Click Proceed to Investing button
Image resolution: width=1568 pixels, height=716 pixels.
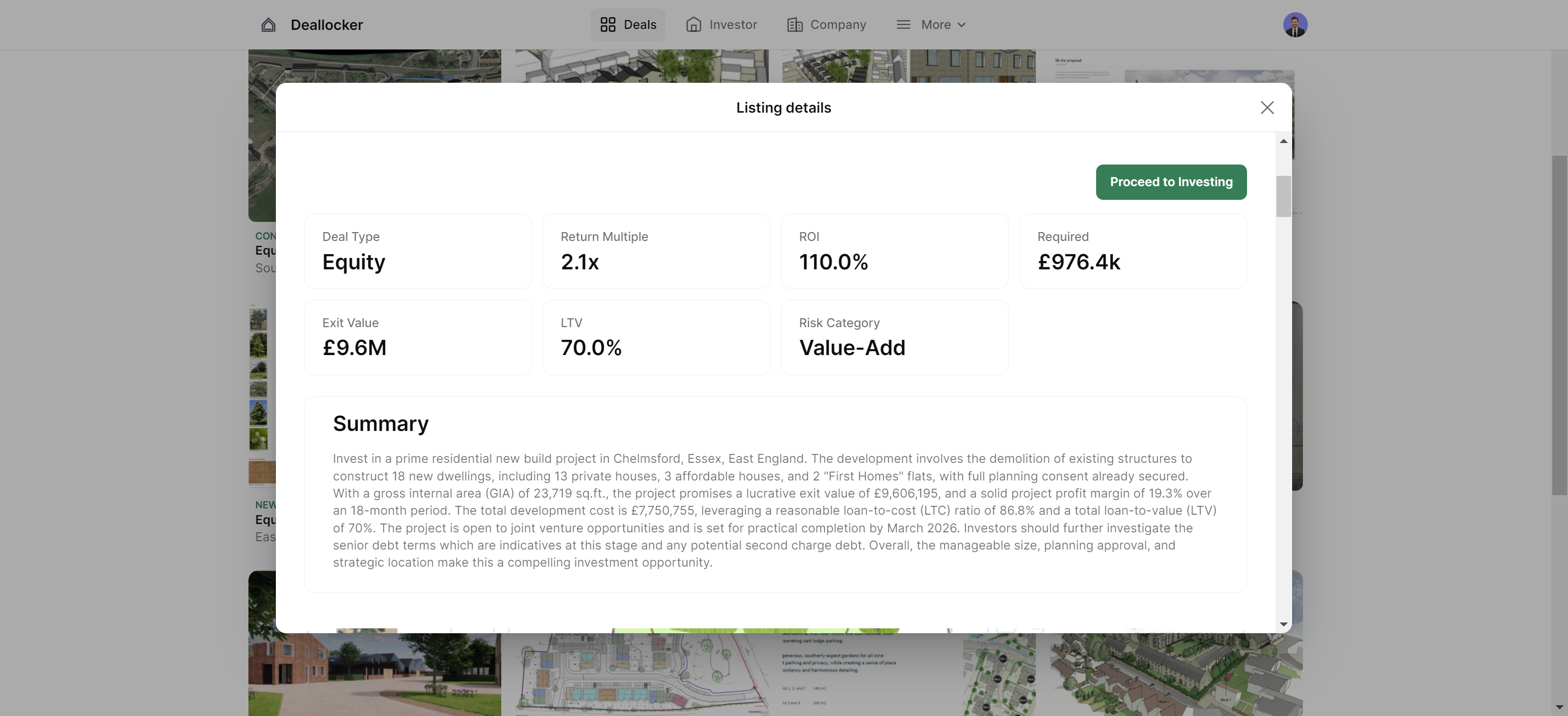pyautogui.click(x=1171, y=182)
